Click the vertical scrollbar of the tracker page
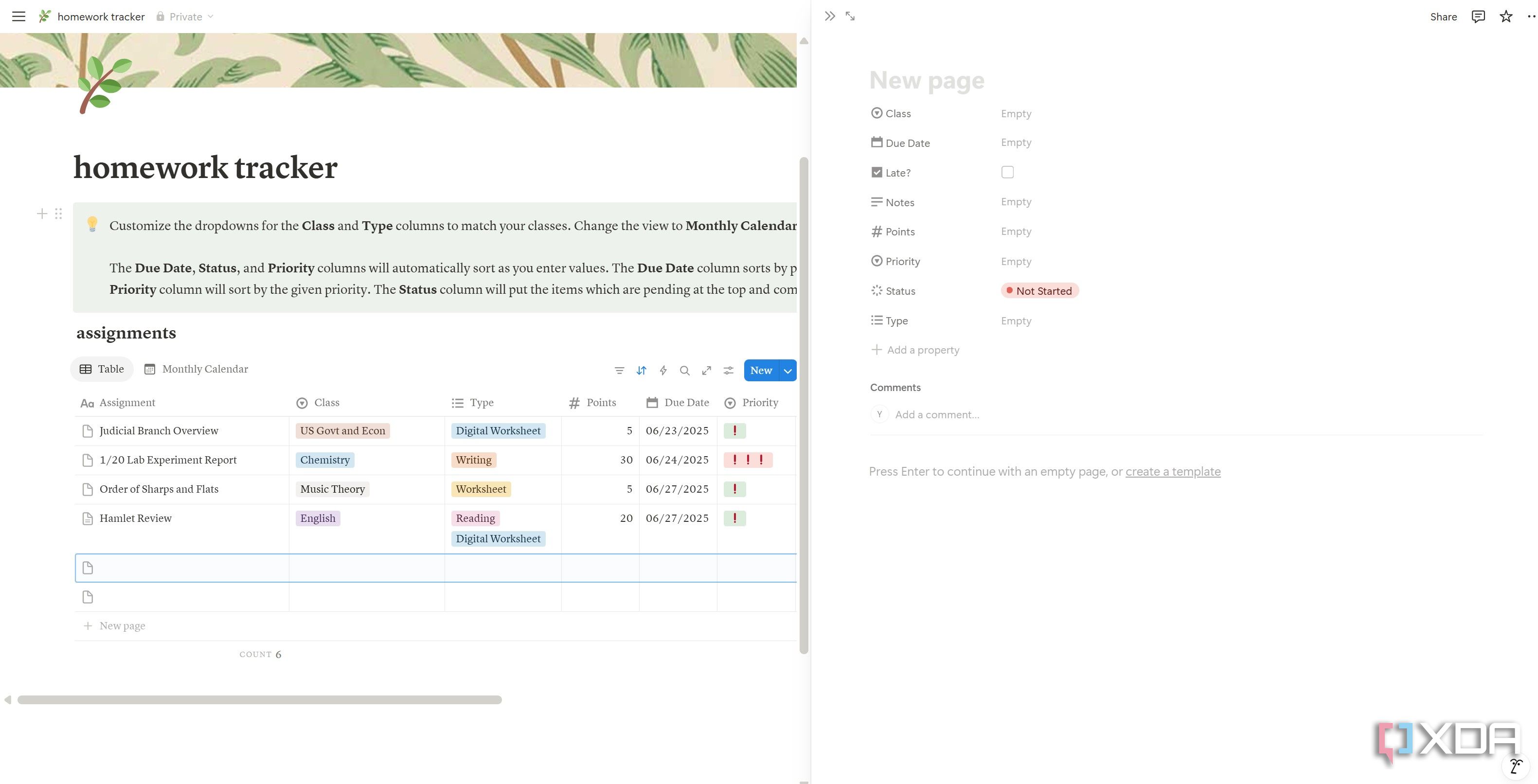 804,406
